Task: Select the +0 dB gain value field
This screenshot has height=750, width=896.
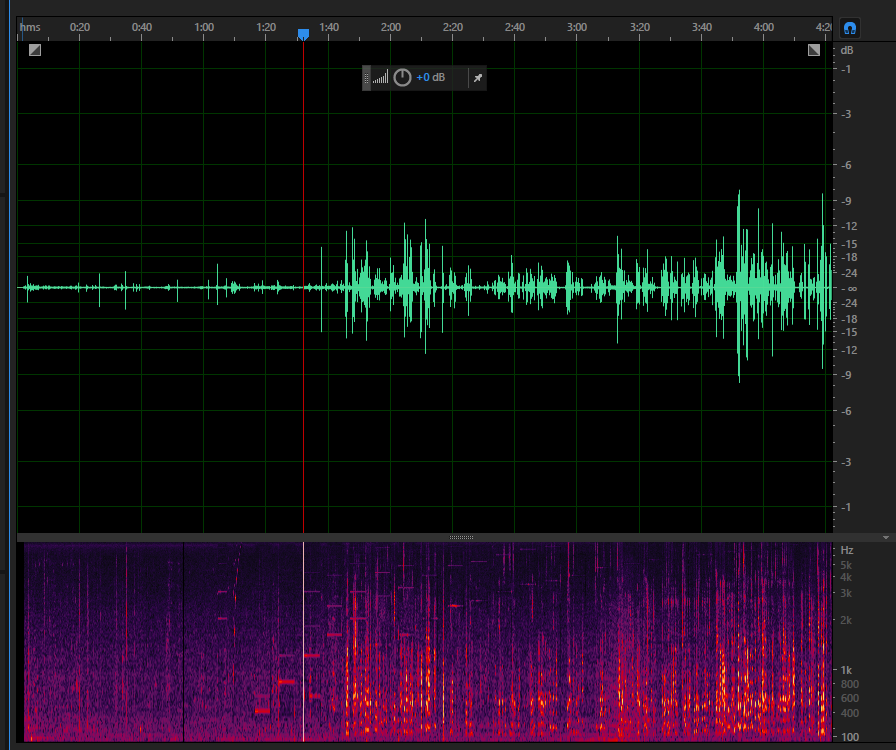Action: pos(431,77)
